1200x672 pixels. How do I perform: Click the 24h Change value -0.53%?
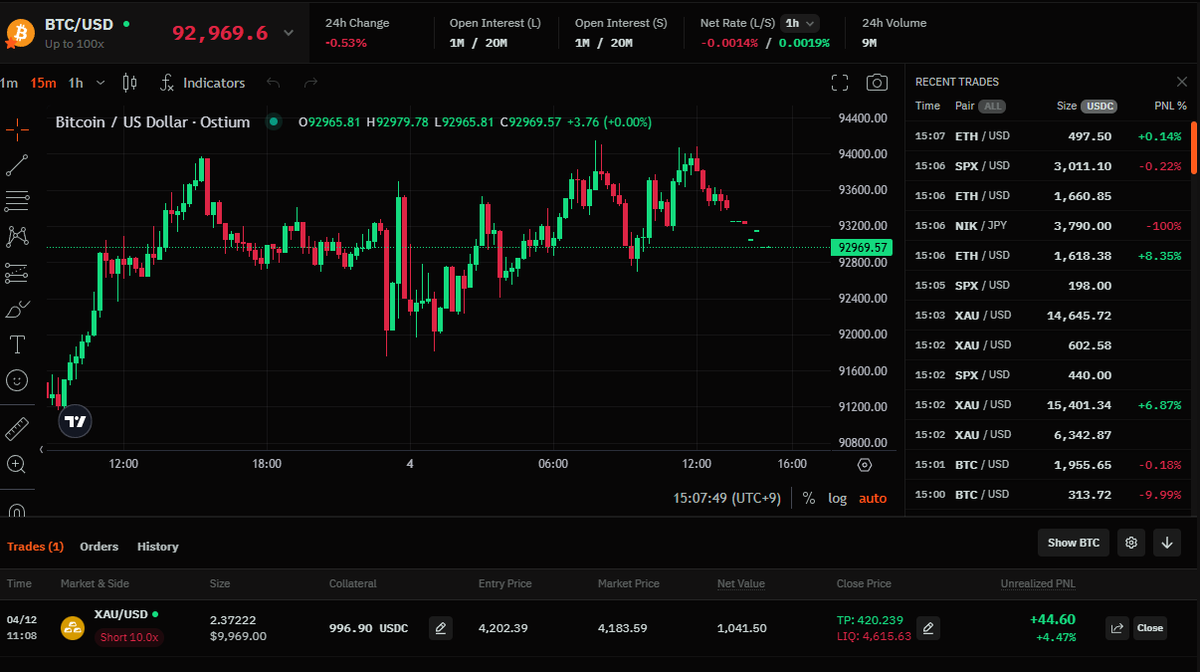(346, 43)
